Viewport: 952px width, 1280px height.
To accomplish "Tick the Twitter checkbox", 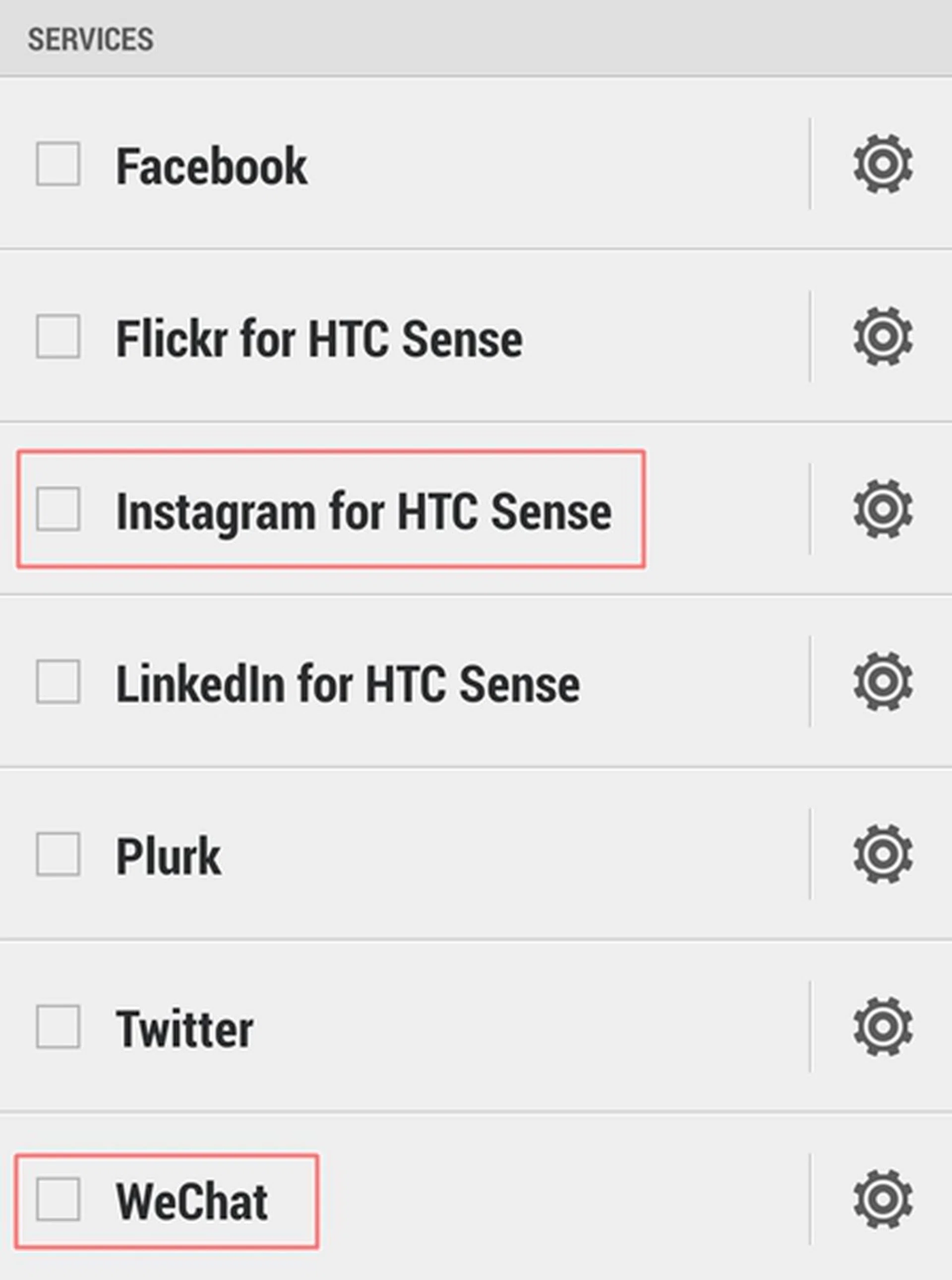I will [58, 1027].
